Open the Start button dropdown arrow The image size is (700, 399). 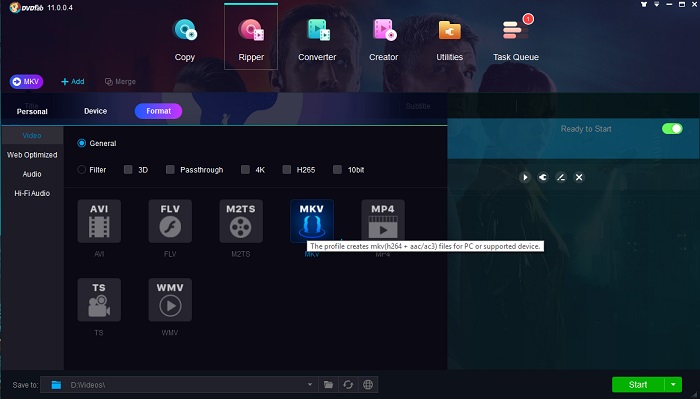[x=673, y=385]
